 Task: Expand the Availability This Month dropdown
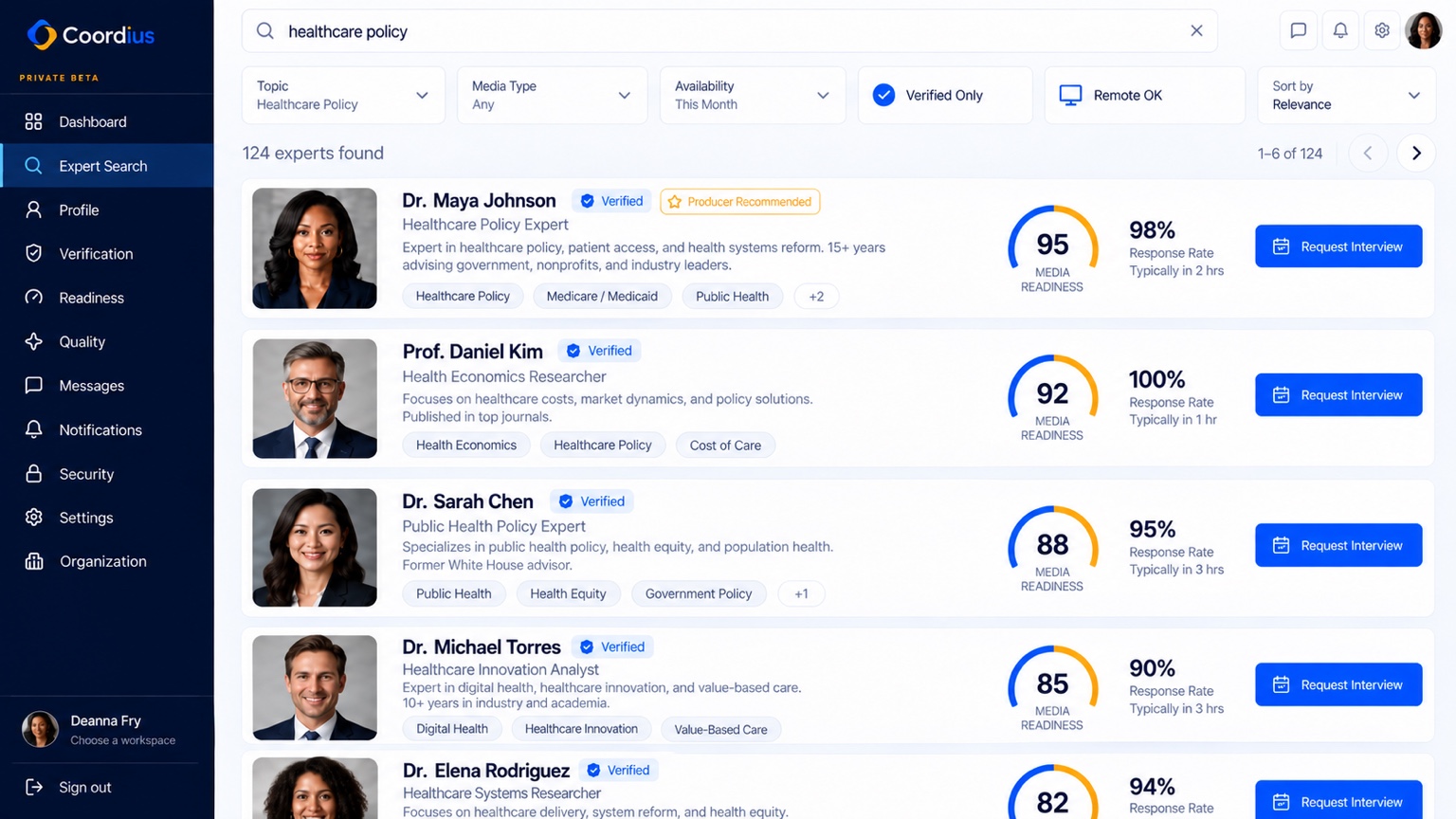[x=753, y=95]
